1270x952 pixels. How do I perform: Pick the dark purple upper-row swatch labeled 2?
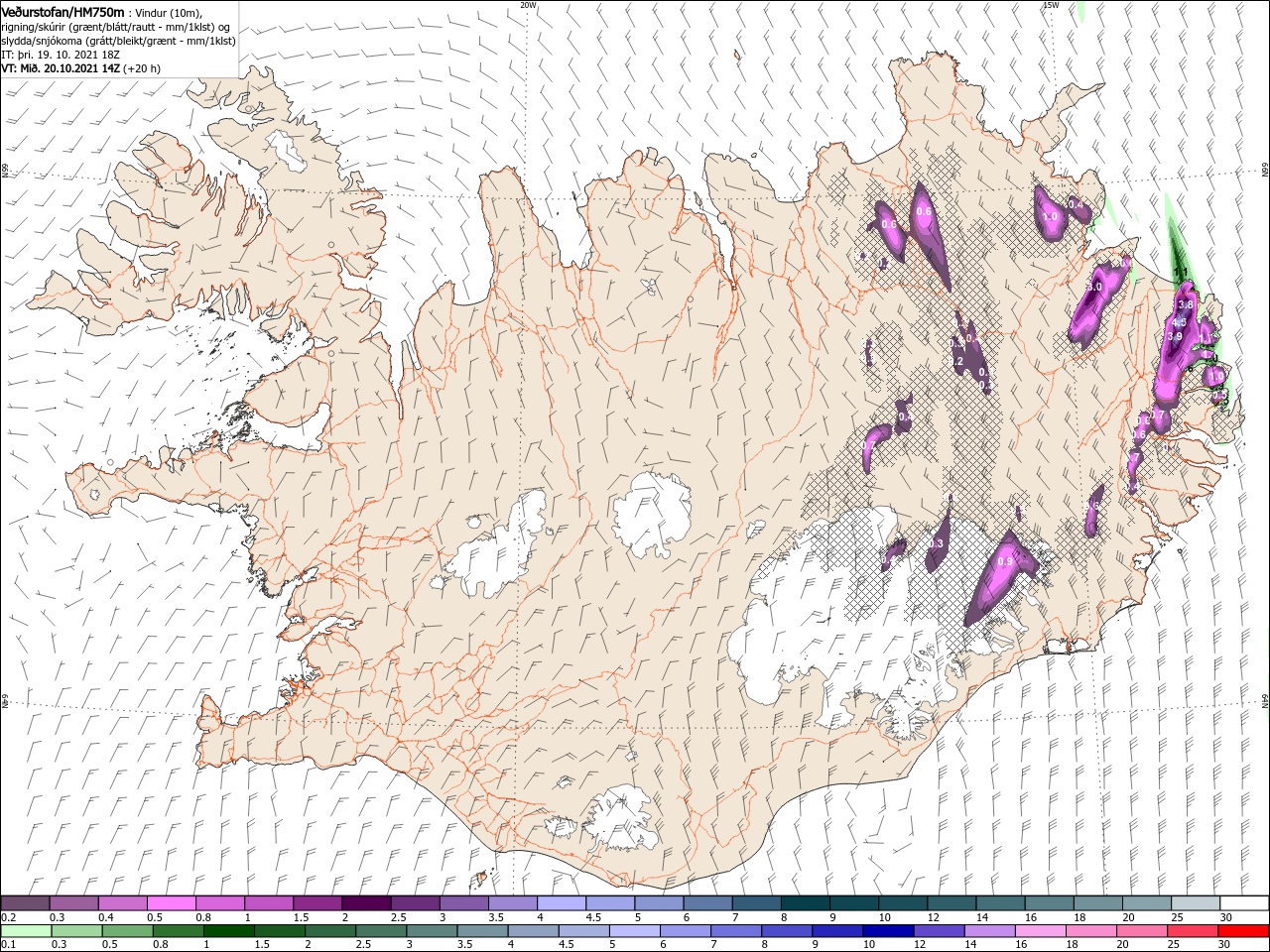pyautogui.click(x=365, y=903)
